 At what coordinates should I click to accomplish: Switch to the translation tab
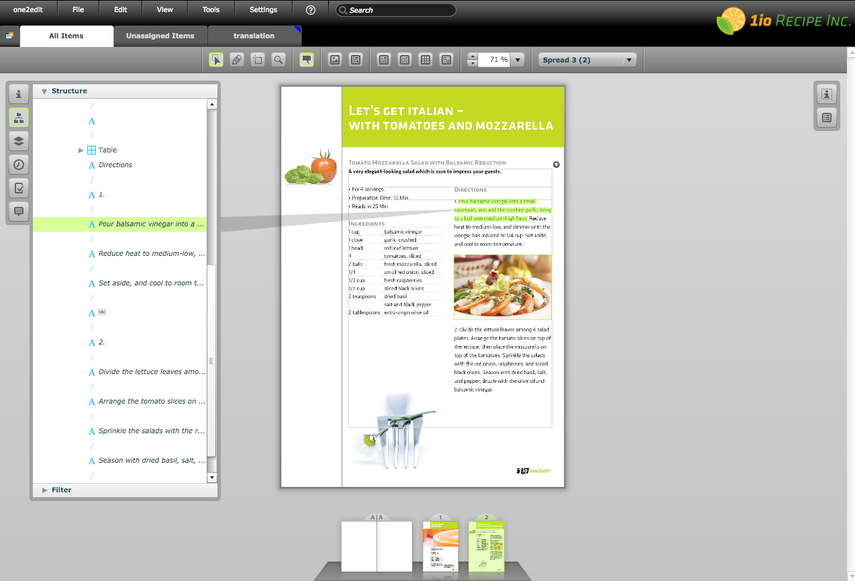[254, 36]
